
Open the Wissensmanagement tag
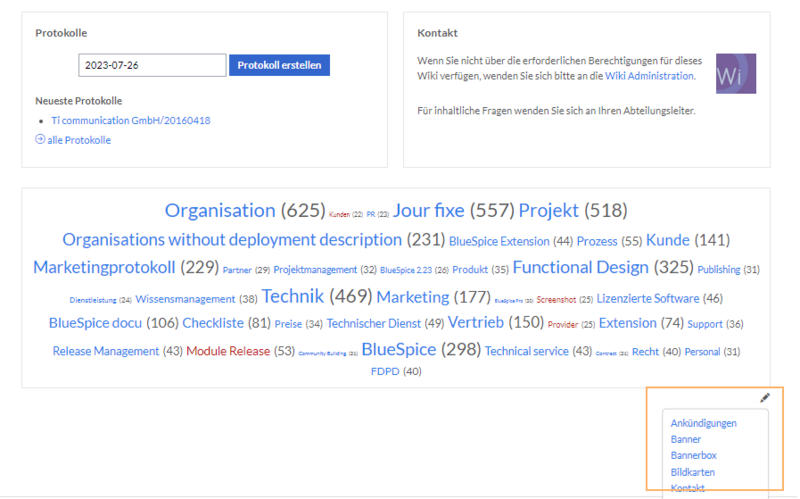[185, 298]
